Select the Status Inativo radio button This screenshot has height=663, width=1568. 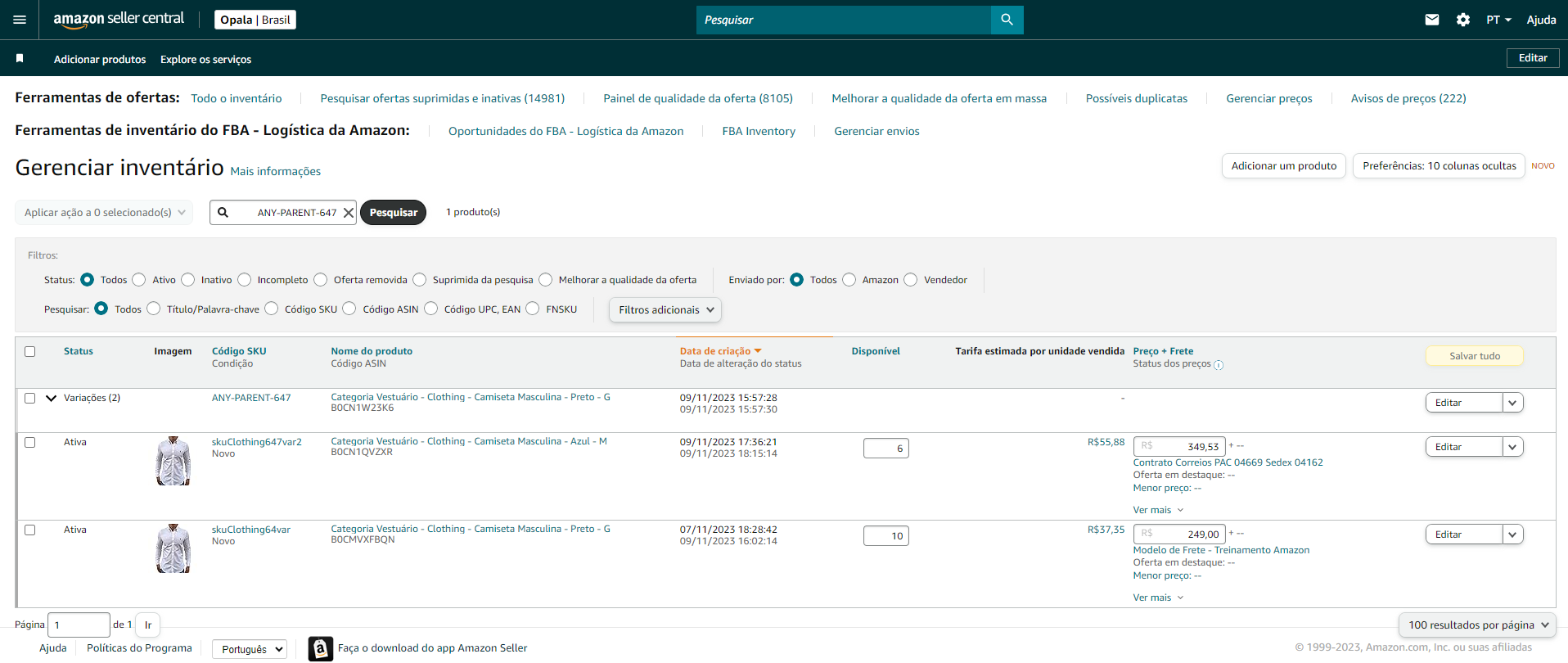(x=188, y=280)
